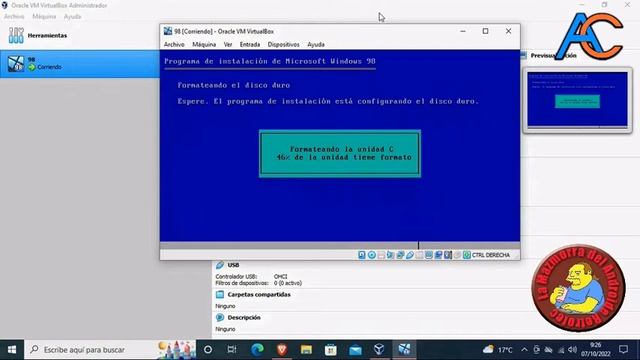640x360 pixels.
Task: Open Archivo menu in the 98 VM window
Action: (x=174, y=44)
